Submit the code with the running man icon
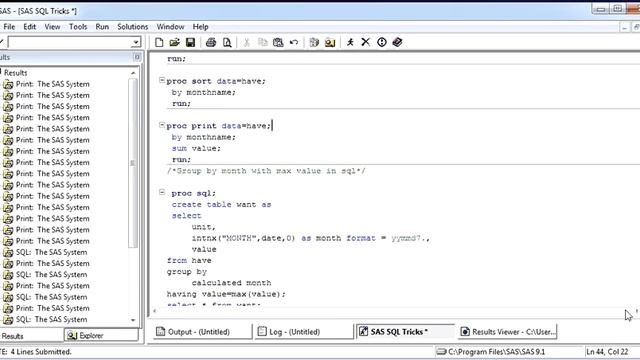This screenshot has width=640, height=360. pos(350,42)
